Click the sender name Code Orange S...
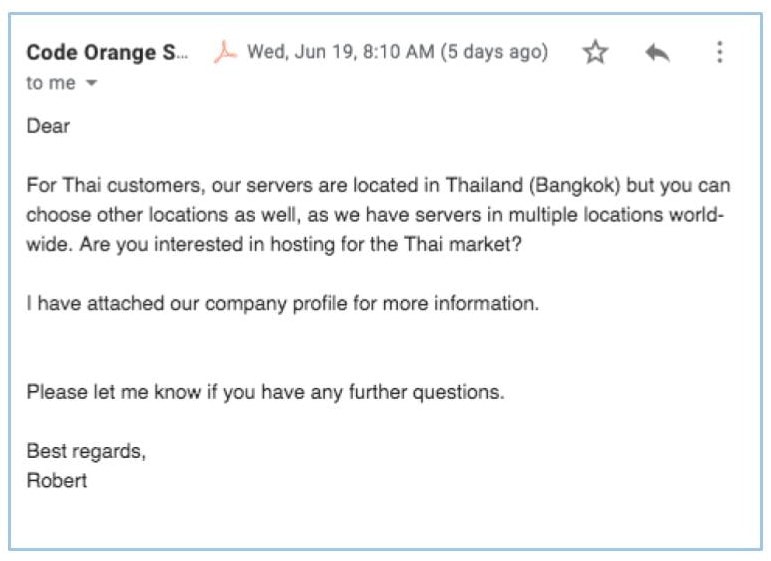The image size is (771, 561). point(107,53)
